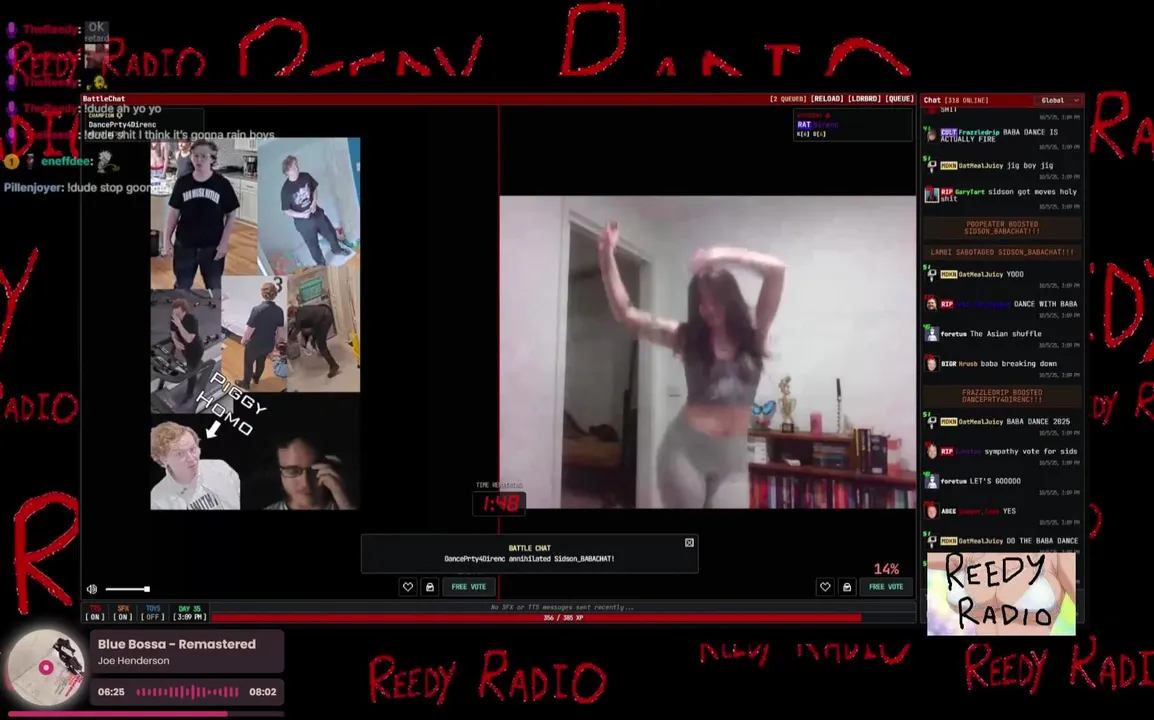The image size is (1154, 720).
Task: Cast the right contestant FREE VOTE
Action: click(886, 587)
